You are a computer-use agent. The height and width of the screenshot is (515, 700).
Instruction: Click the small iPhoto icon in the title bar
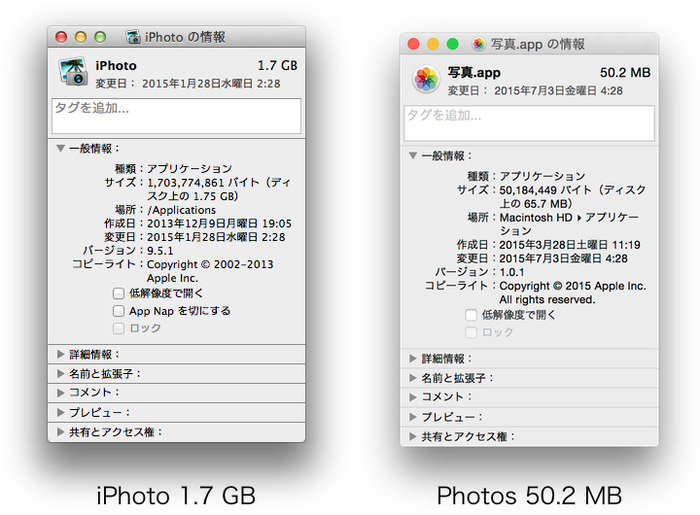click(x=133, y=37)
